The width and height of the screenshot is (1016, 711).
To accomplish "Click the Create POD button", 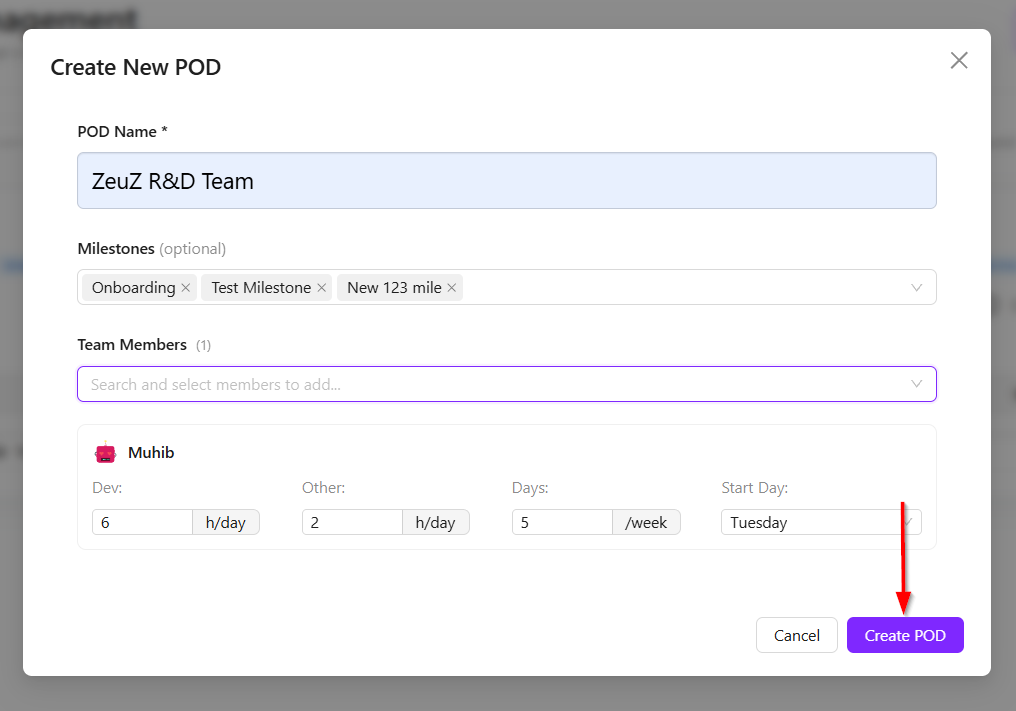I will [x=905, y=635].
